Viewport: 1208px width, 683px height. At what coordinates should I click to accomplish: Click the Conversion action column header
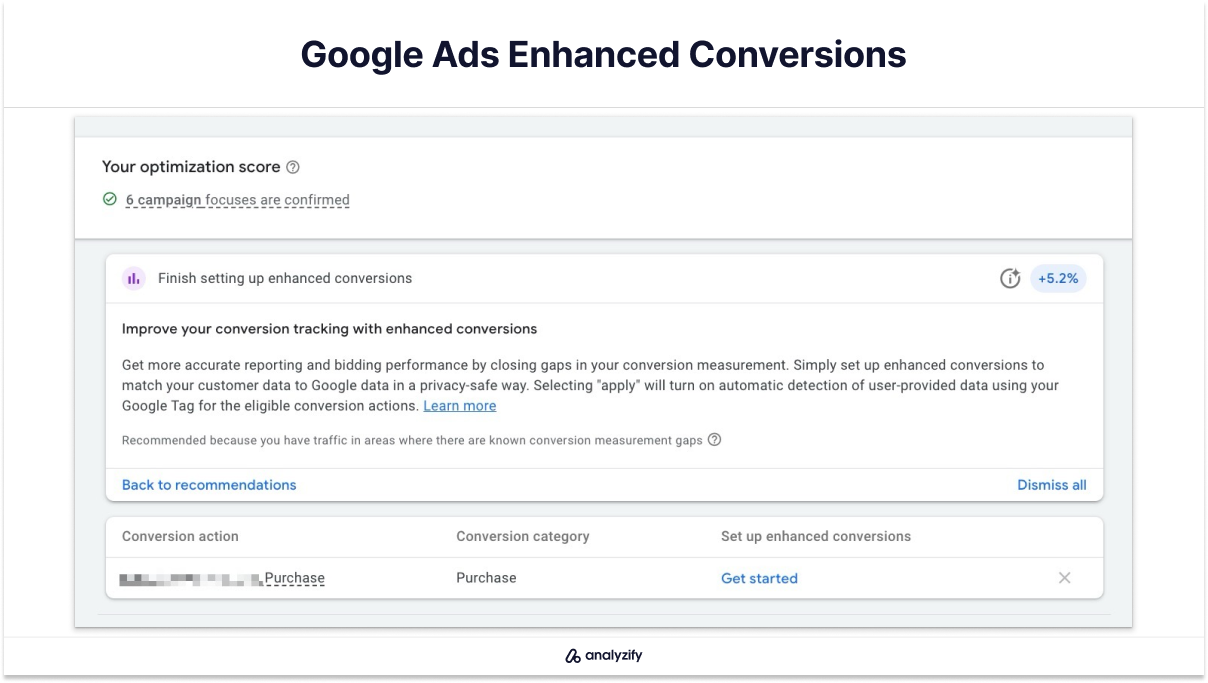180,537
